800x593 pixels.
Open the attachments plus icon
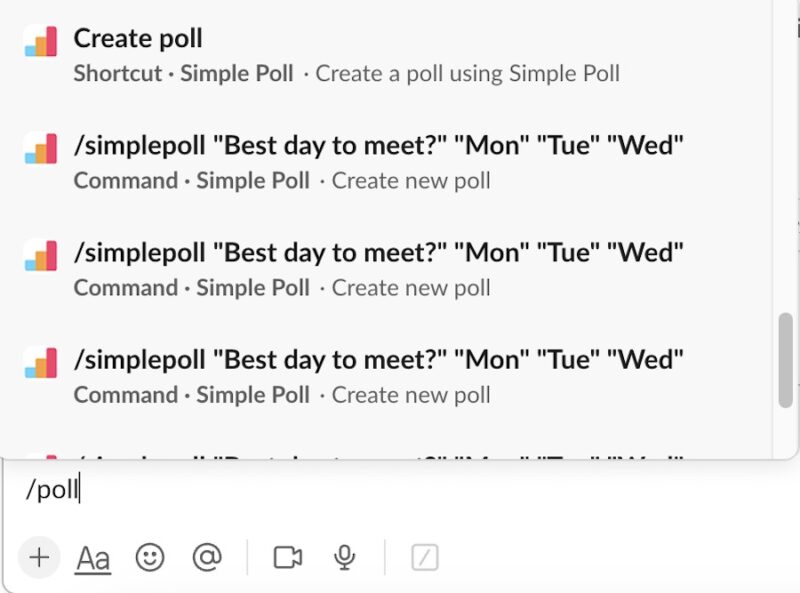(38, 558)
